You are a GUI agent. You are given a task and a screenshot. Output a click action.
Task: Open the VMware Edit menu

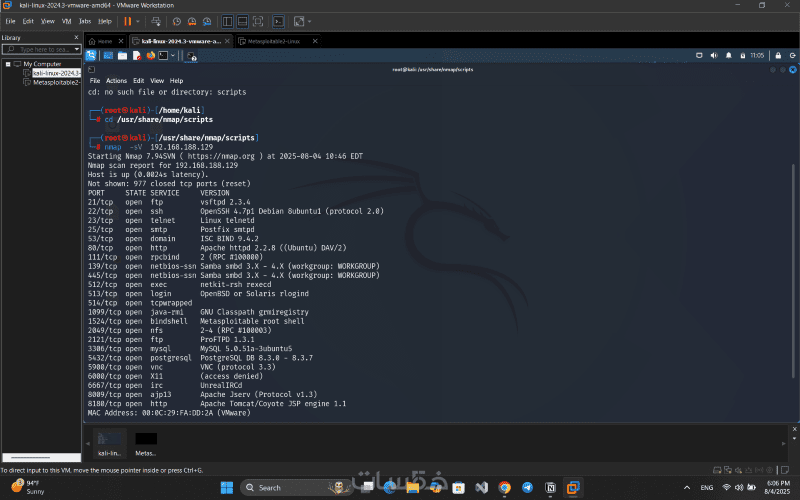click(28, 21)
